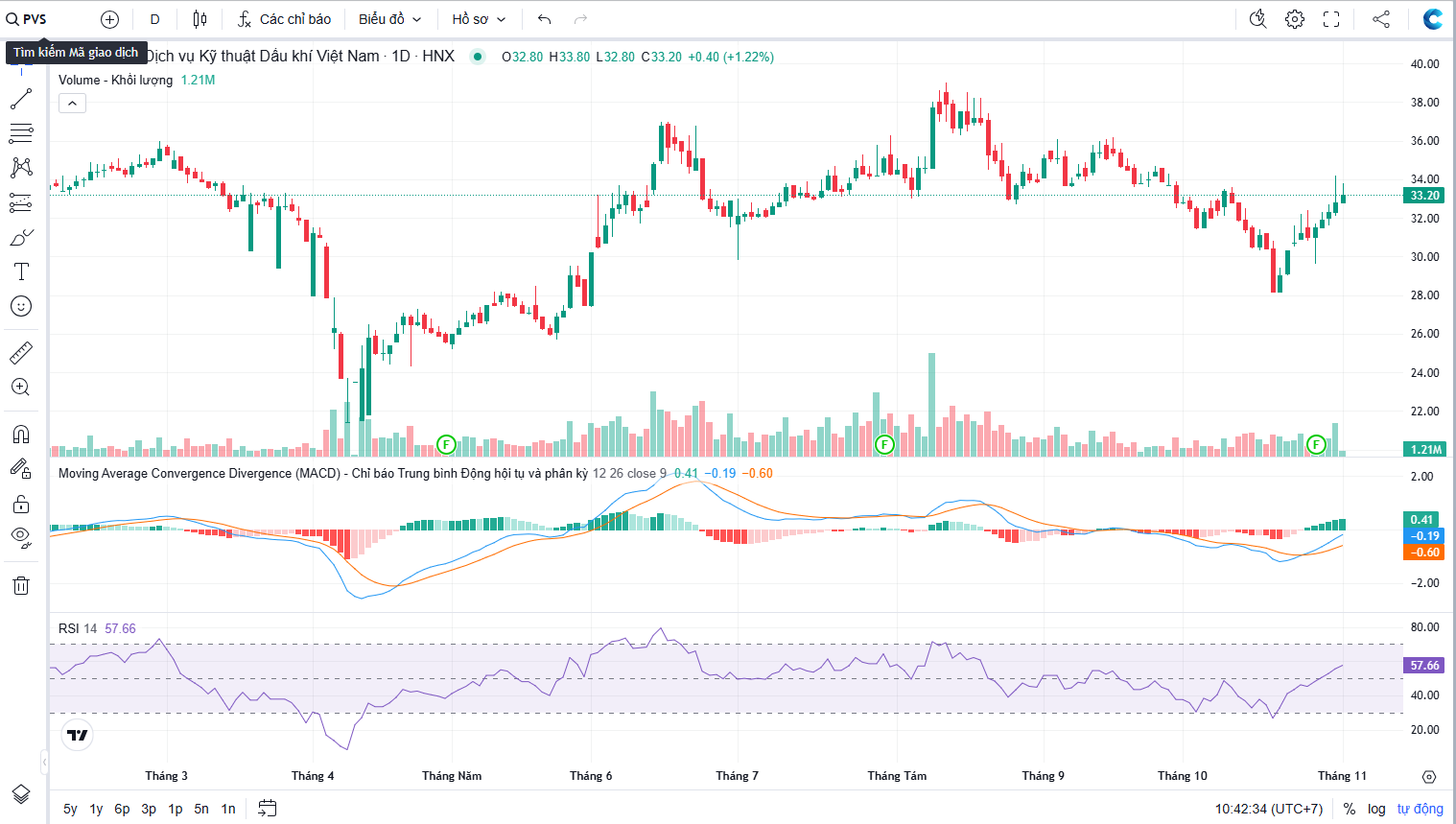The width and height of the screenshot is (1456, 824).
Task: Click the share chart icon
Action: point(1381,19)
